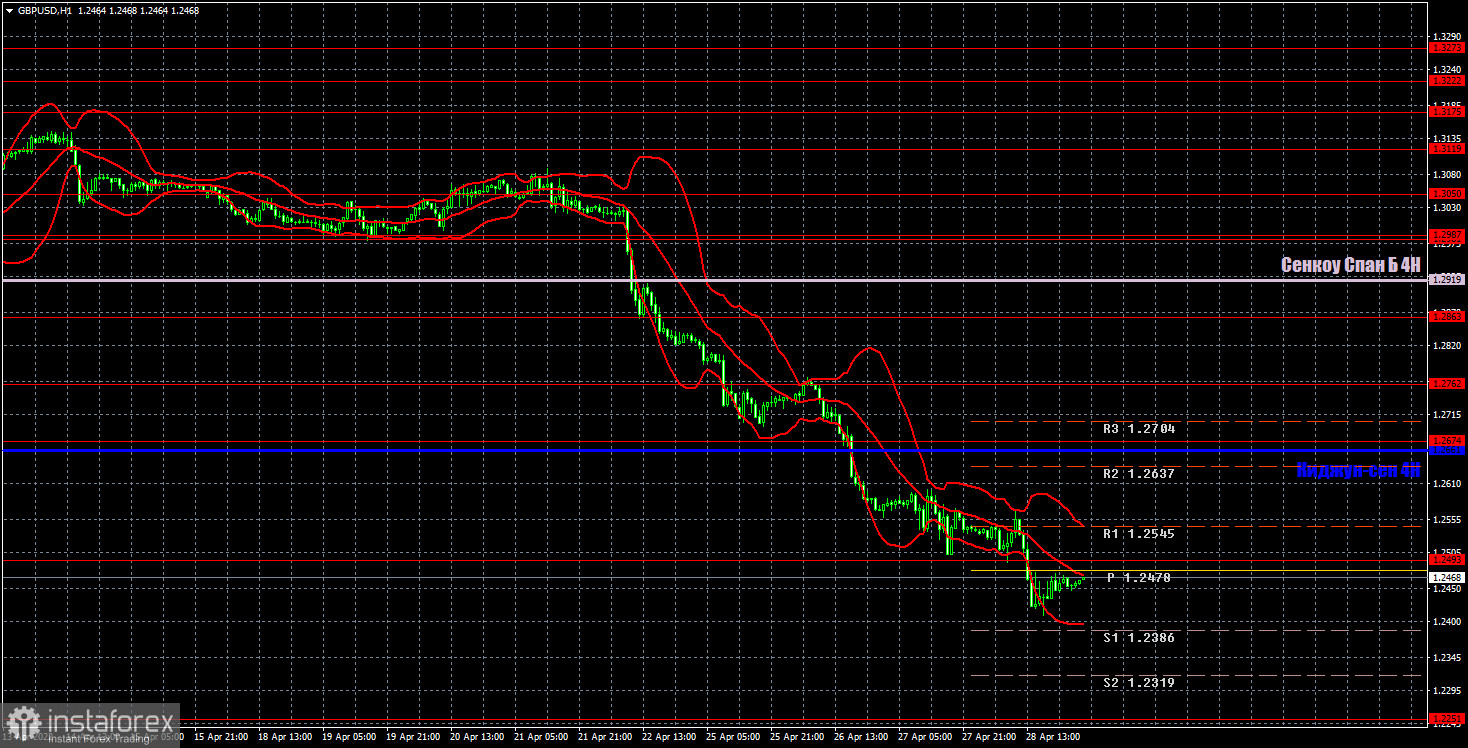This screenshot has height=748, width=1468.
Task: Select the blue 'Киджун-сен 4Н' label
Action: [1358, 470]
